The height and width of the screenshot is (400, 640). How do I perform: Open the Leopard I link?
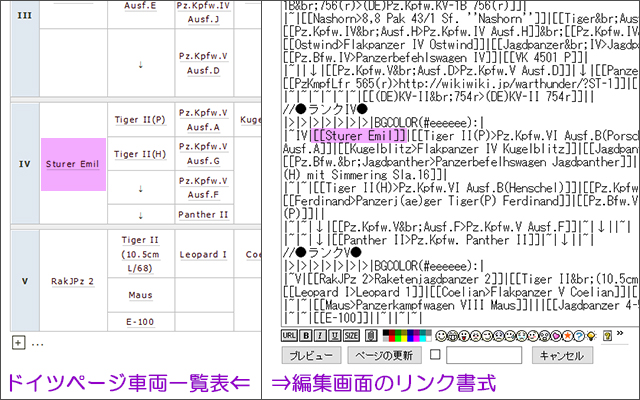pos(203,255)
